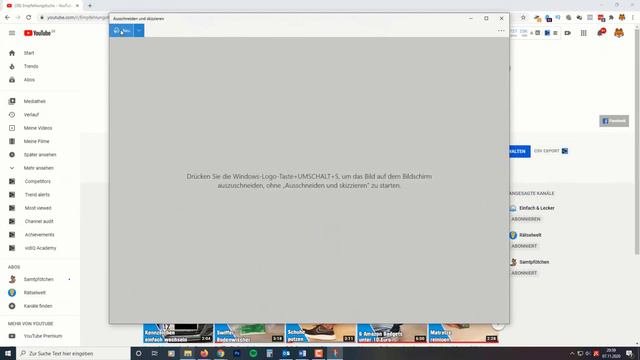
Task: Open Channel audit in sidebar
Action: click(40, 221)
